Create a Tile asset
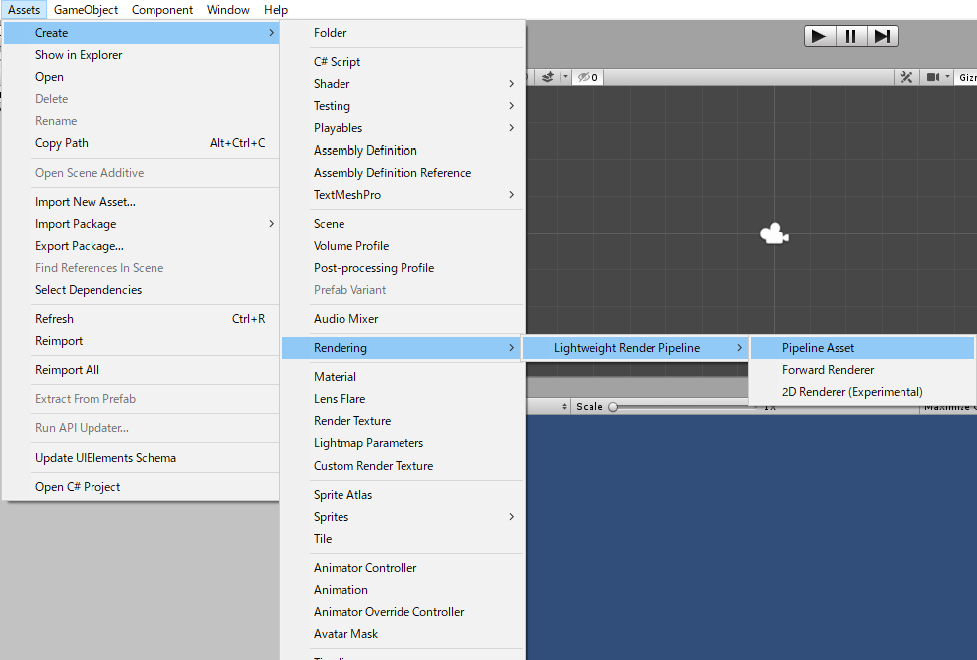The width and height of the screenshot is (977, 660). (x=403, y=539)
